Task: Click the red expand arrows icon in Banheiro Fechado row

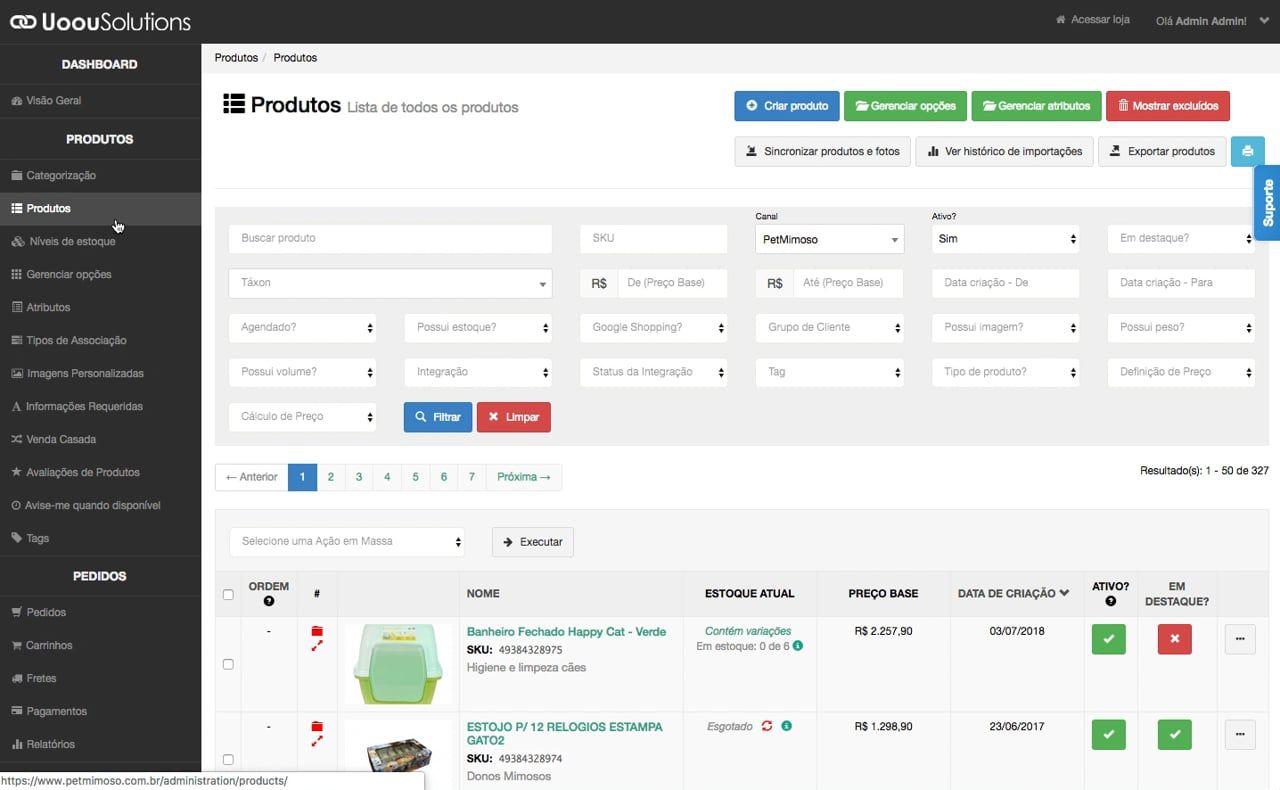Action: click(317, 647)
